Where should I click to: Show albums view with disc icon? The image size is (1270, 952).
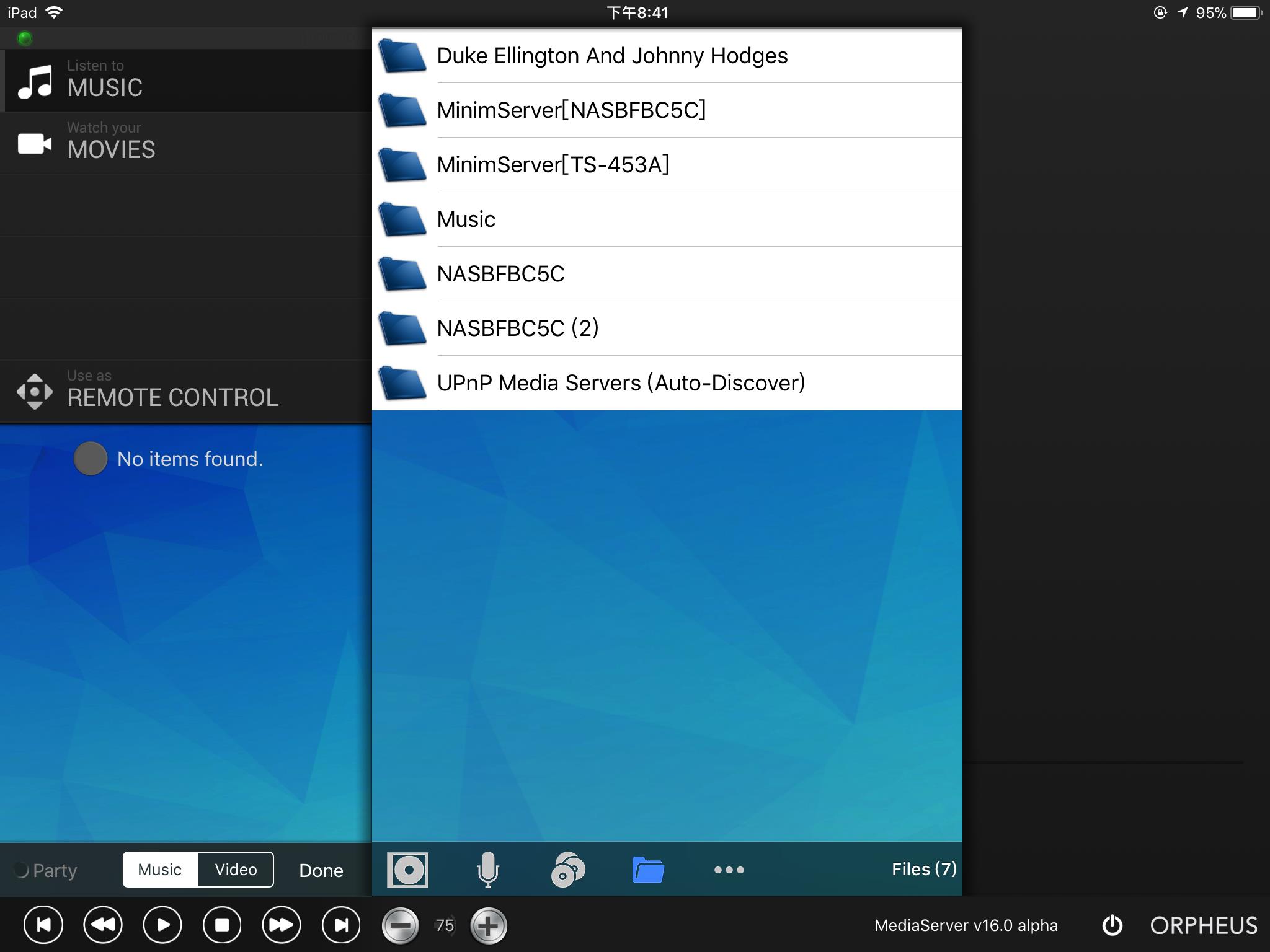(x=407, y=870)
